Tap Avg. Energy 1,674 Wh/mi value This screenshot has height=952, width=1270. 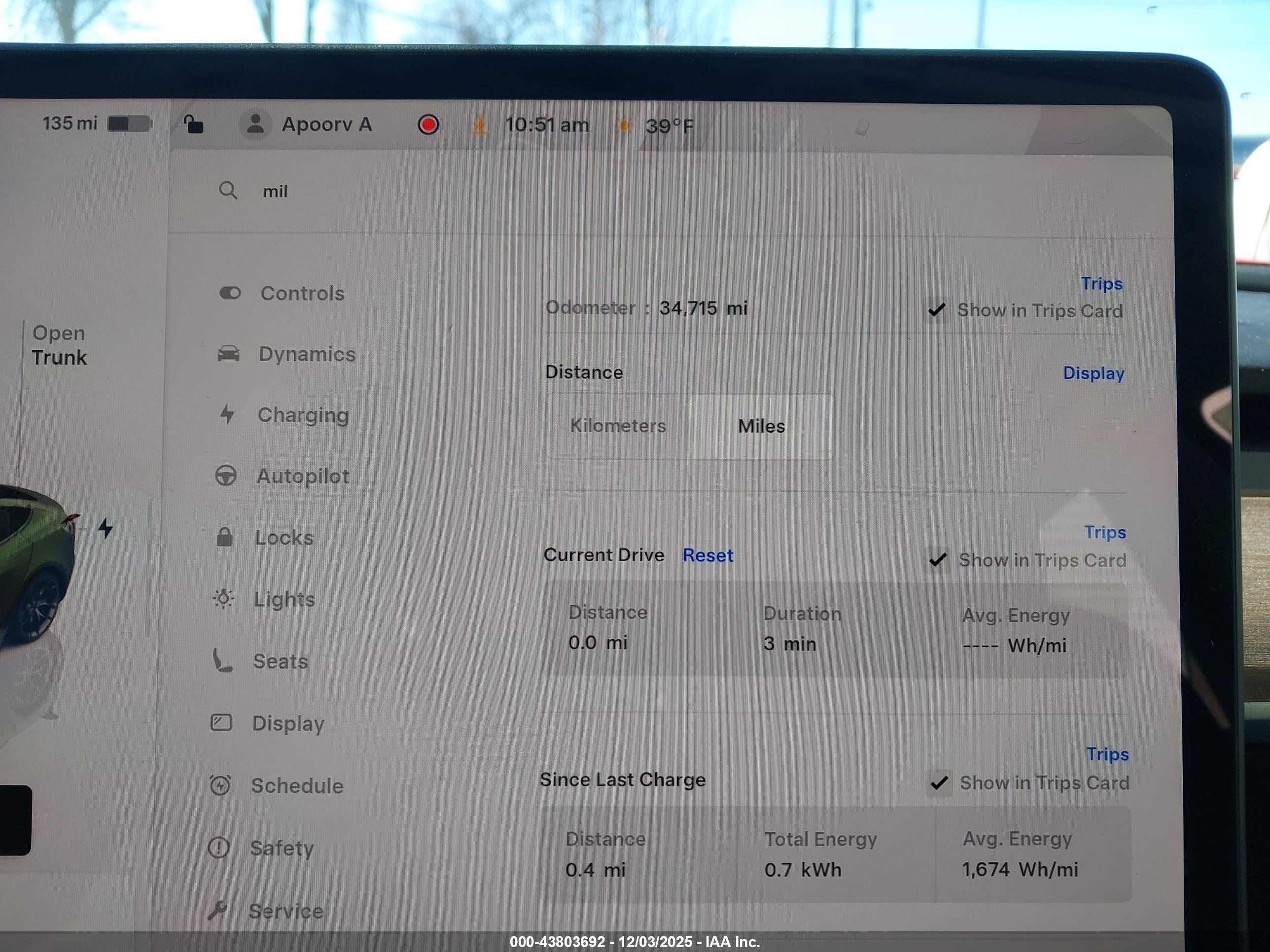(x=1020, y=869)
